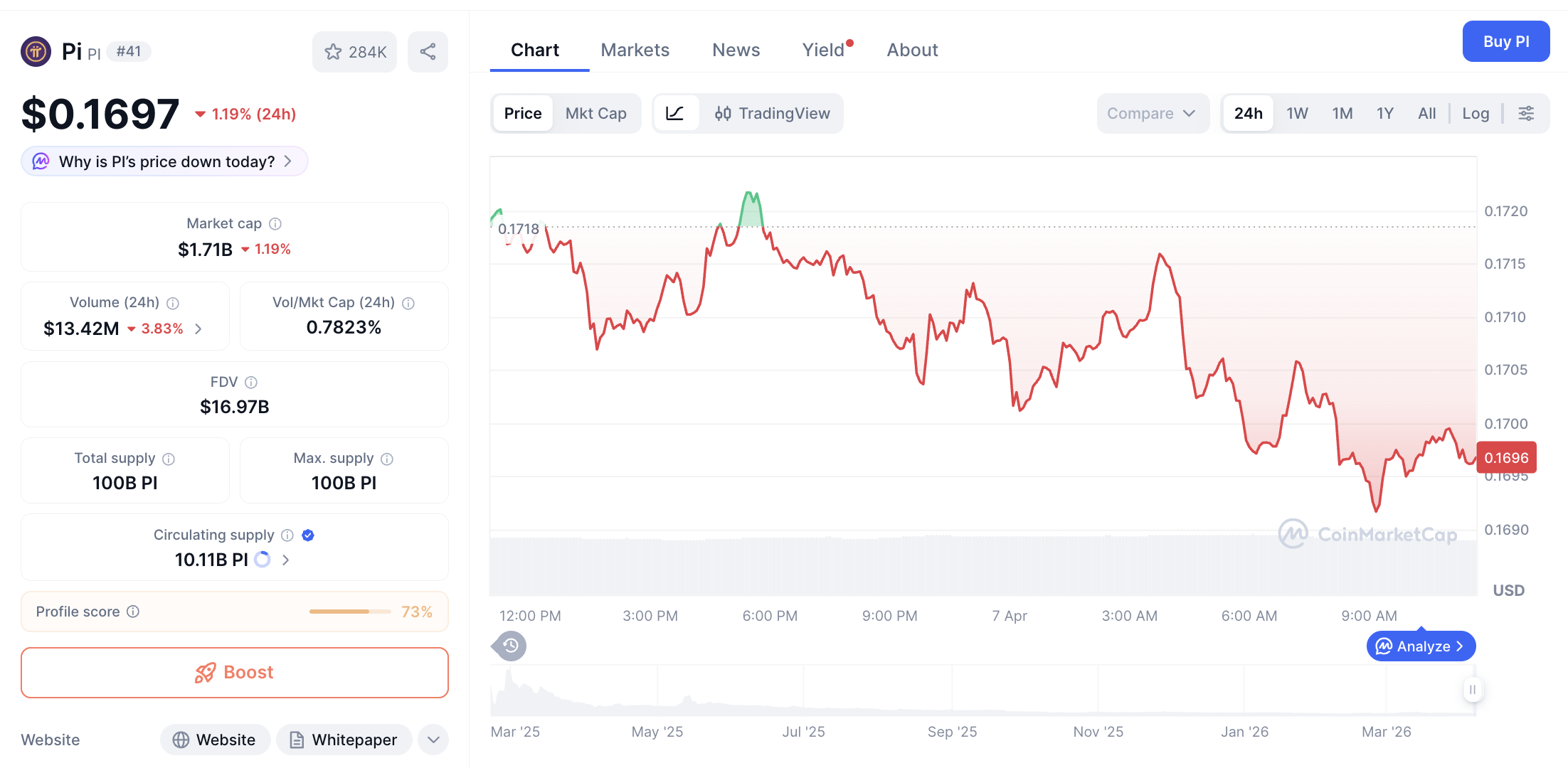The height and width of the screenshot is (768, 1568).
Task: Switch to the Markets tab
Action: 635,50
